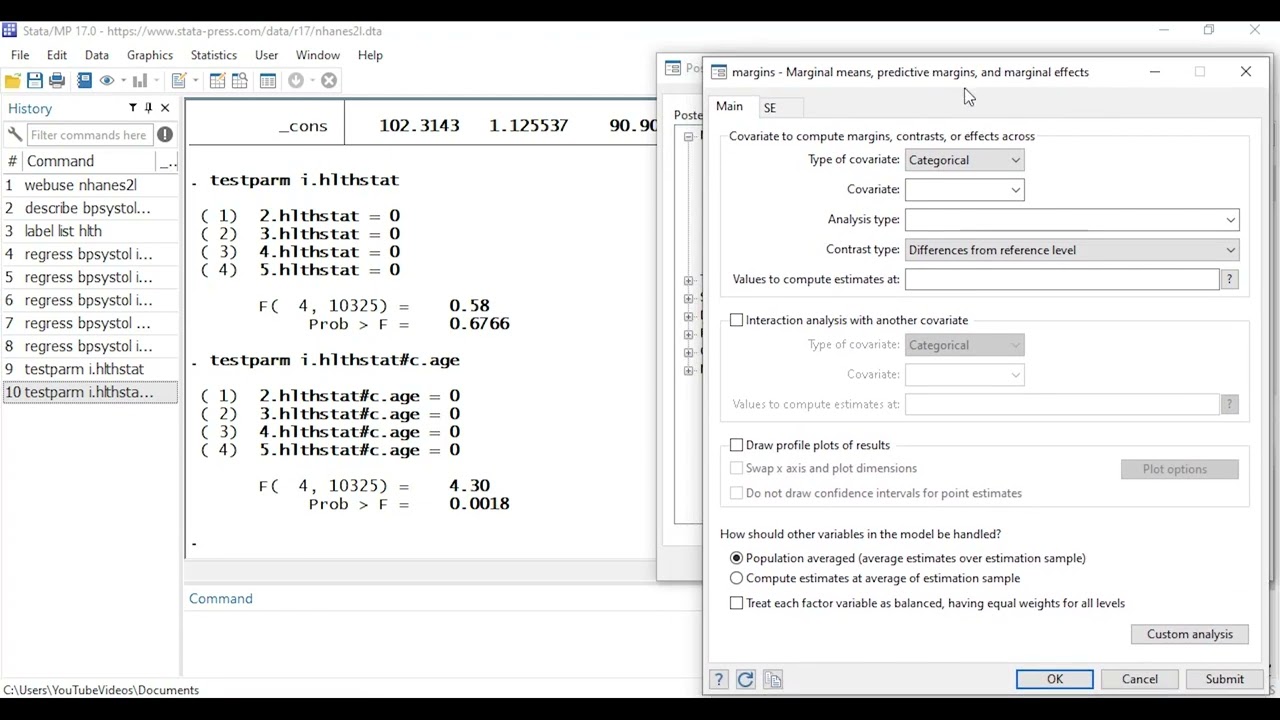
Task: Click the margins dialog title bar icon
Action: pos(718,72)
